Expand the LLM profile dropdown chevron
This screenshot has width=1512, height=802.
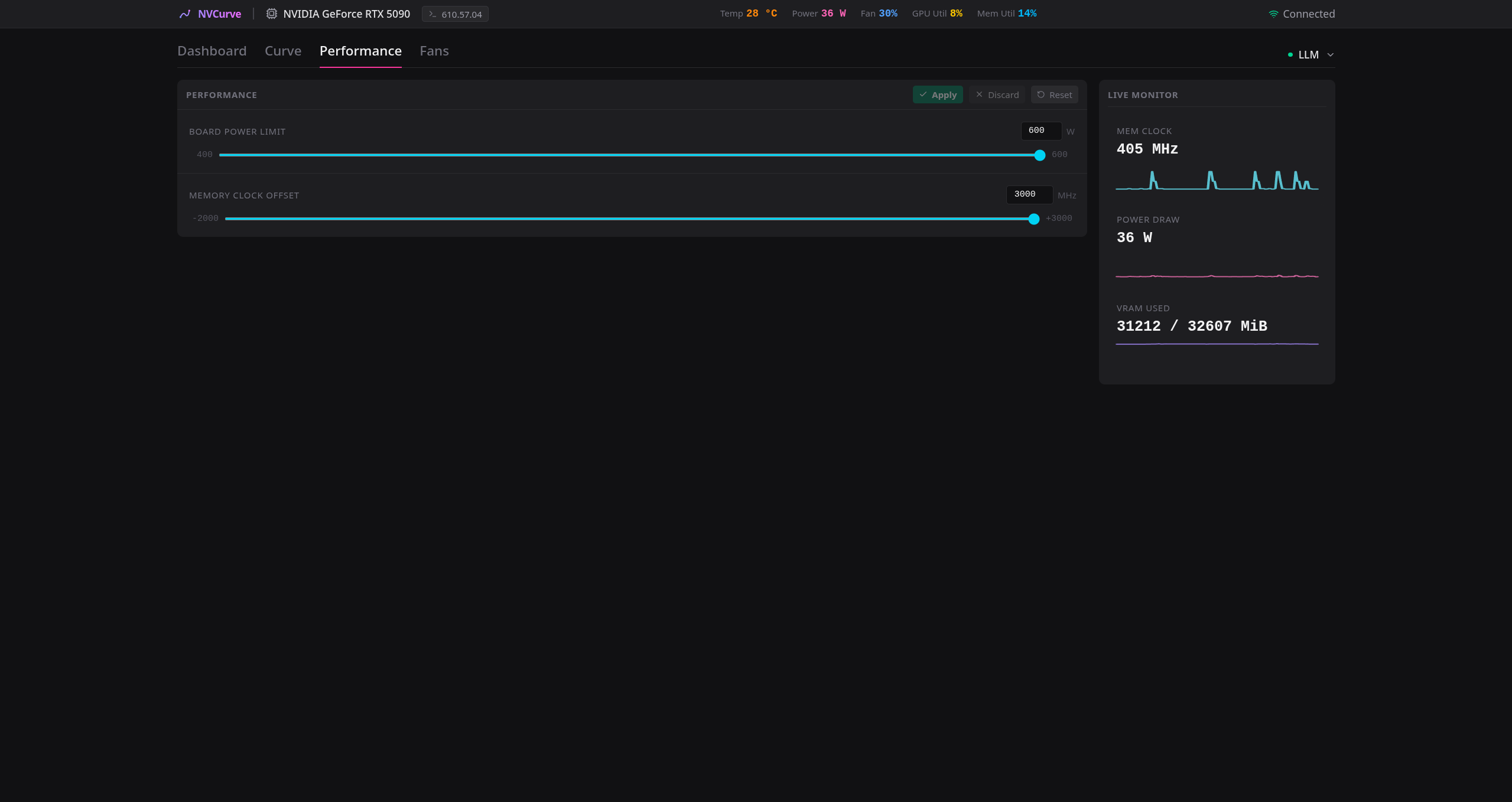(1331, 55)
